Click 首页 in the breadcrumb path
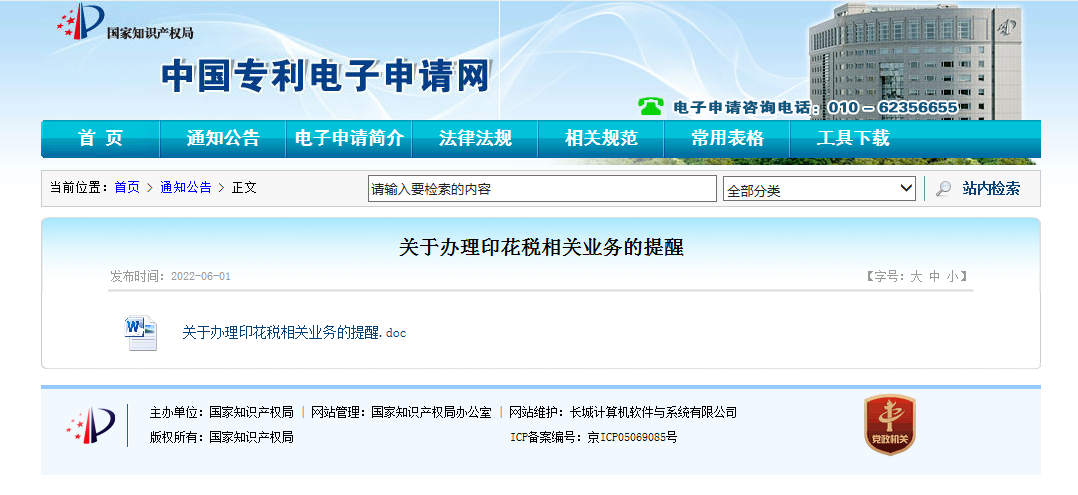Viewport: 1078px width, 495px height. point(127,188)
